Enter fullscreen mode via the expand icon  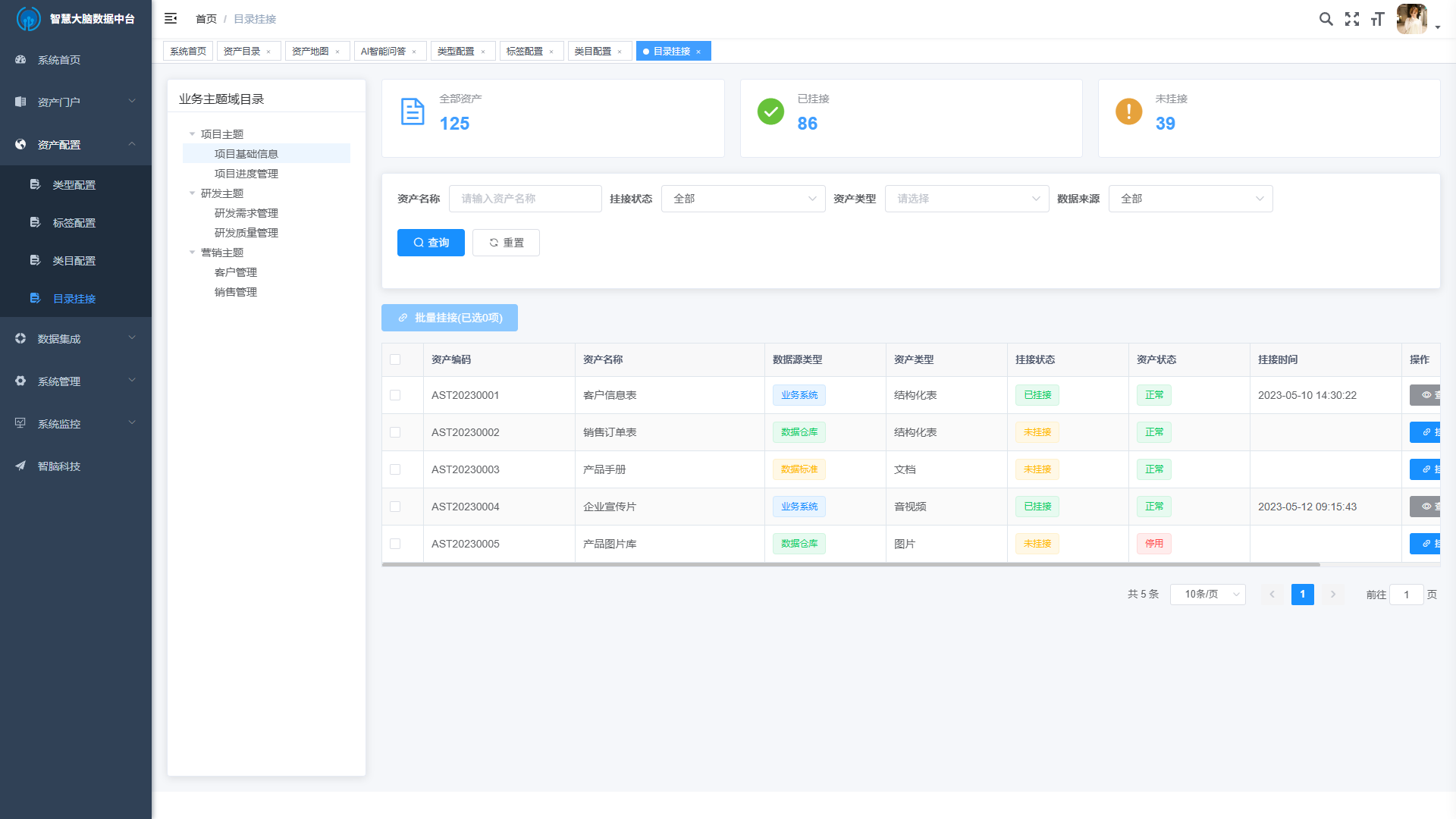(x=1352, y=19)
